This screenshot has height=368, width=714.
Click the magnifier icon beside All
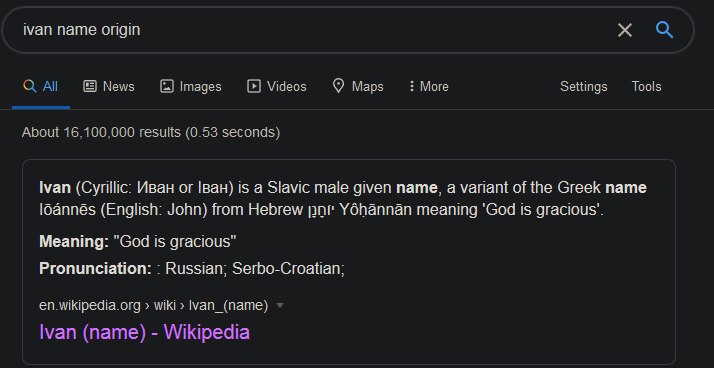point(29,86)
